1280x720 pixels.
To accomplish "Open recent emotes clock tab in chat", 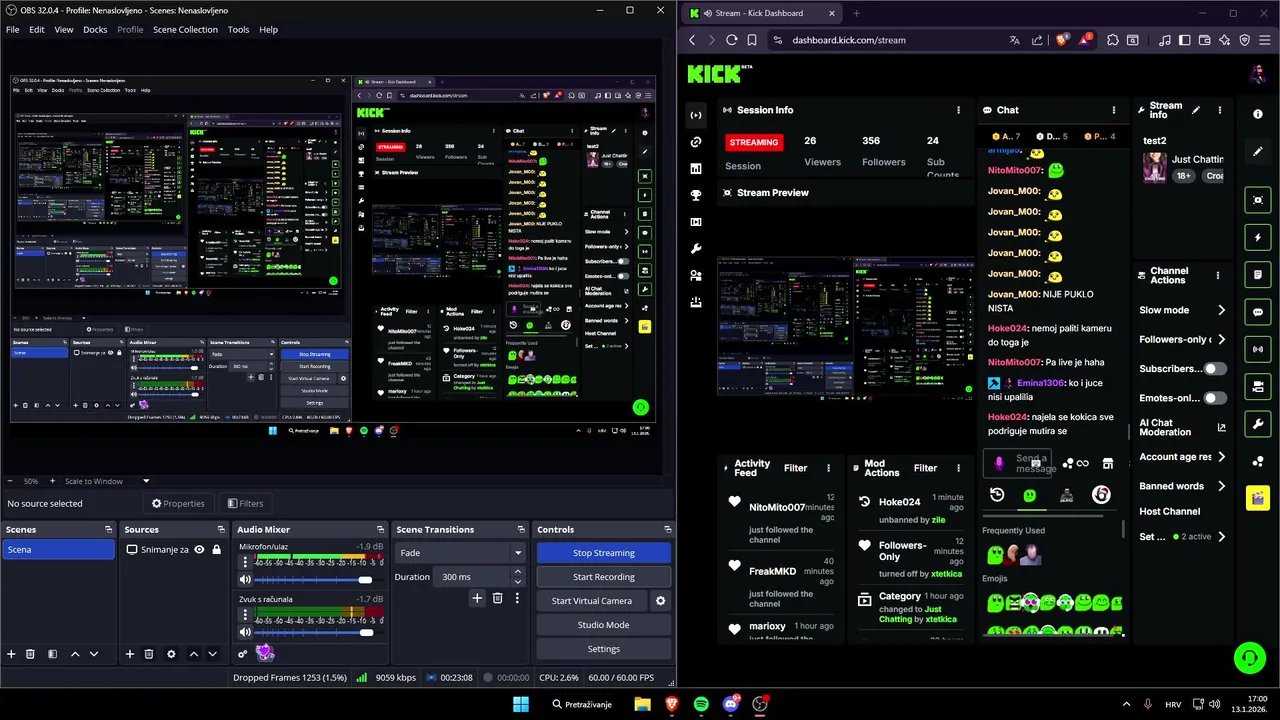I will [x=997, y=495].
